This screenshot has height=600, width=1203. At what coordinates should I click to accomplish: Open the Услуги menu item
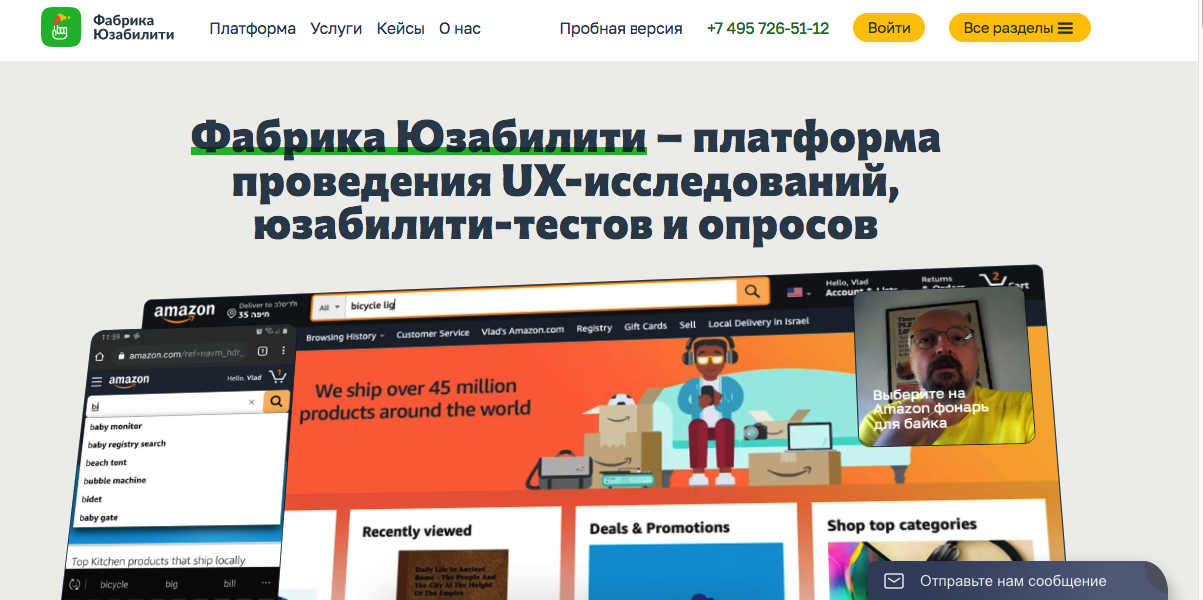pos(336,28)
